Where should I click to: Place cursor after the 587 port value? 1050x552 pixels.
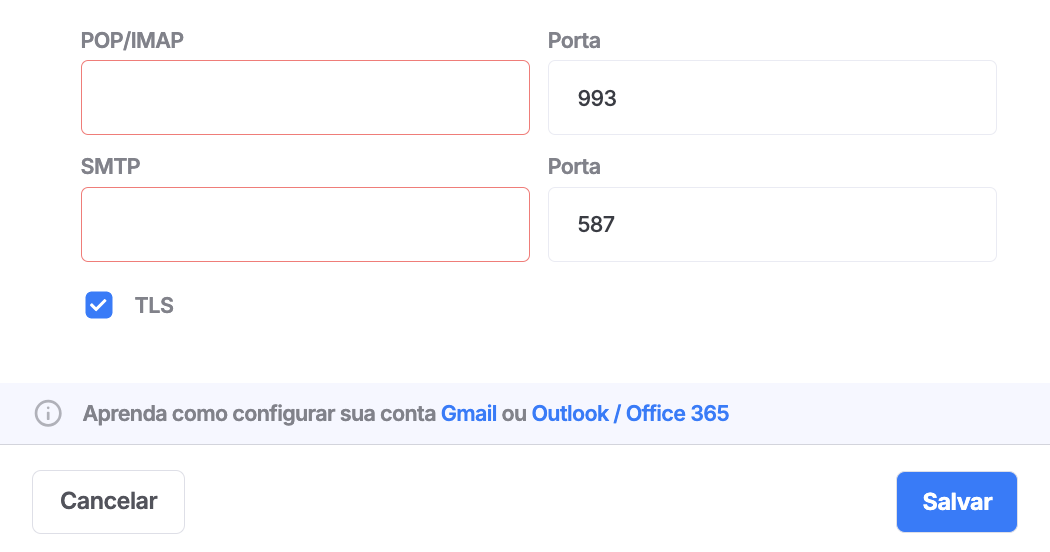[617, 224]
